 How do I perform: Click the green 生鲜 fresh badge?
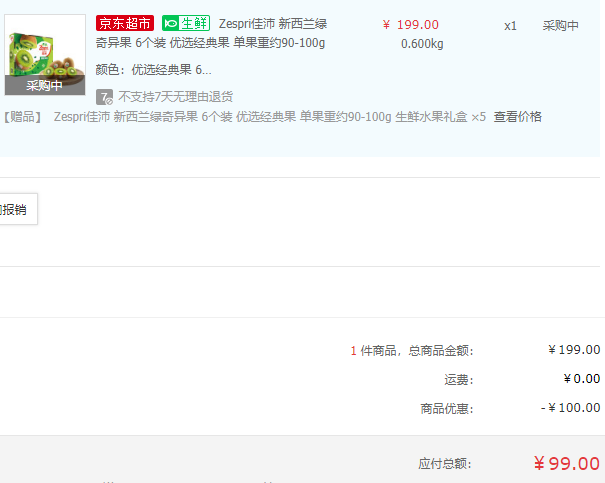[x=186, y=23]
